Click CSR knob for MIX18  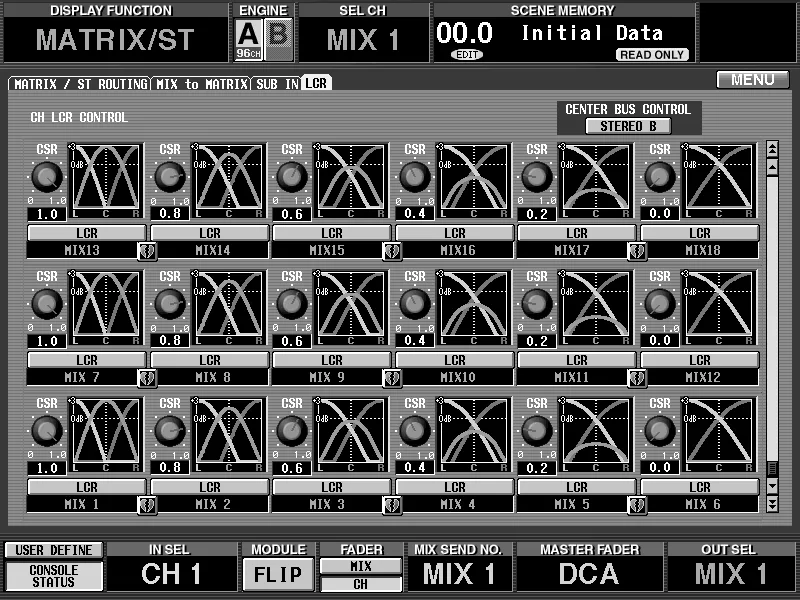pyautogui.click(x=660, y=177)
